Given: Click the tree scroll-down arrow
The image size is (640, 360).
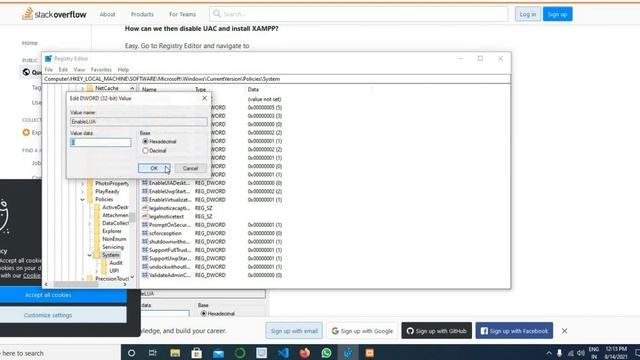Looking at the screenshot, I should (132, 278).
